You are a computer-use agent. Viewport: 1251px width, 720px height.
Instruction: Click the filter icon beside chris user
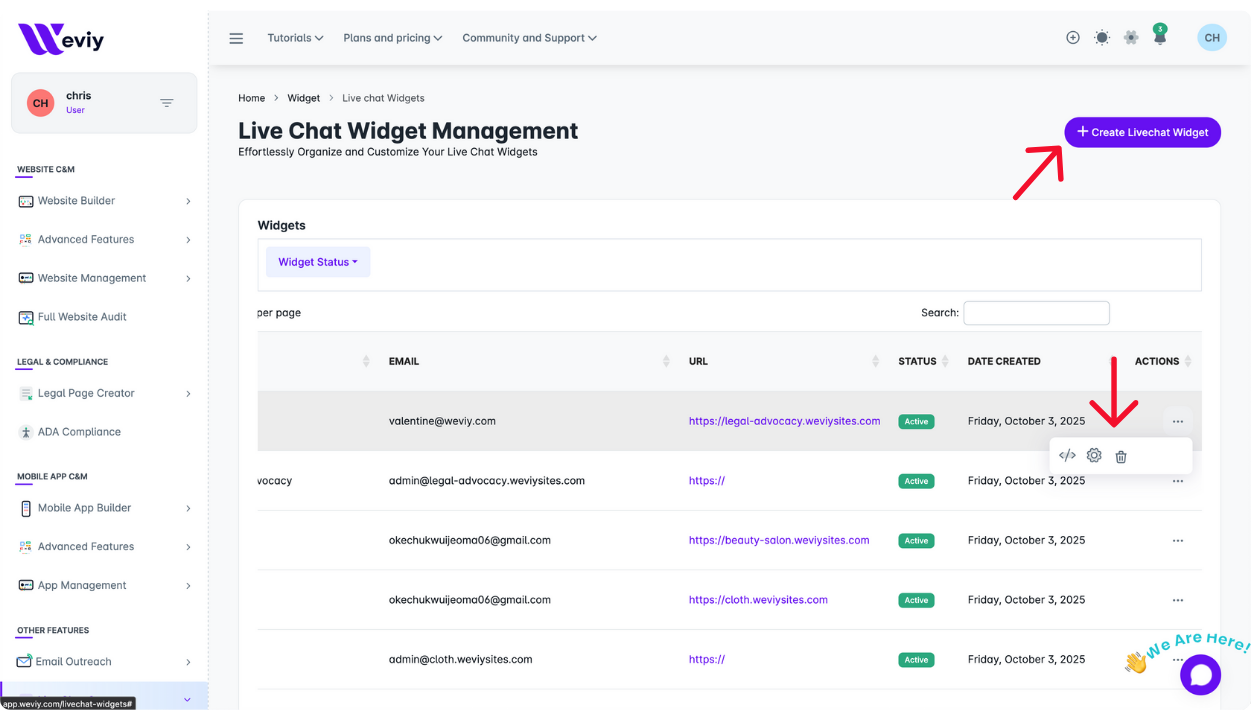point(167,103)
